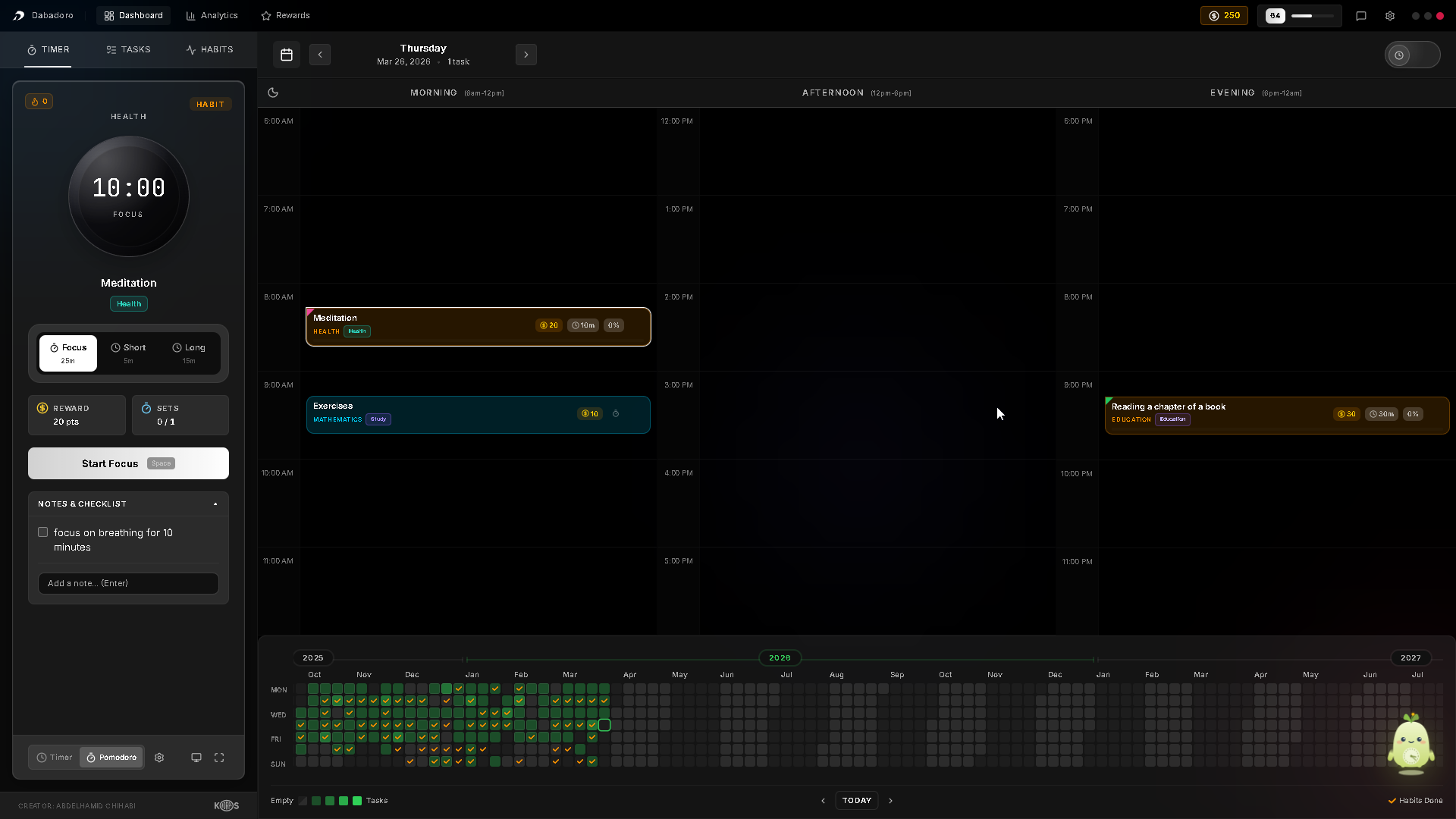Click the timer icon on Exercises card
This screenshot has width=1456, height=819.
pos(616,414)
